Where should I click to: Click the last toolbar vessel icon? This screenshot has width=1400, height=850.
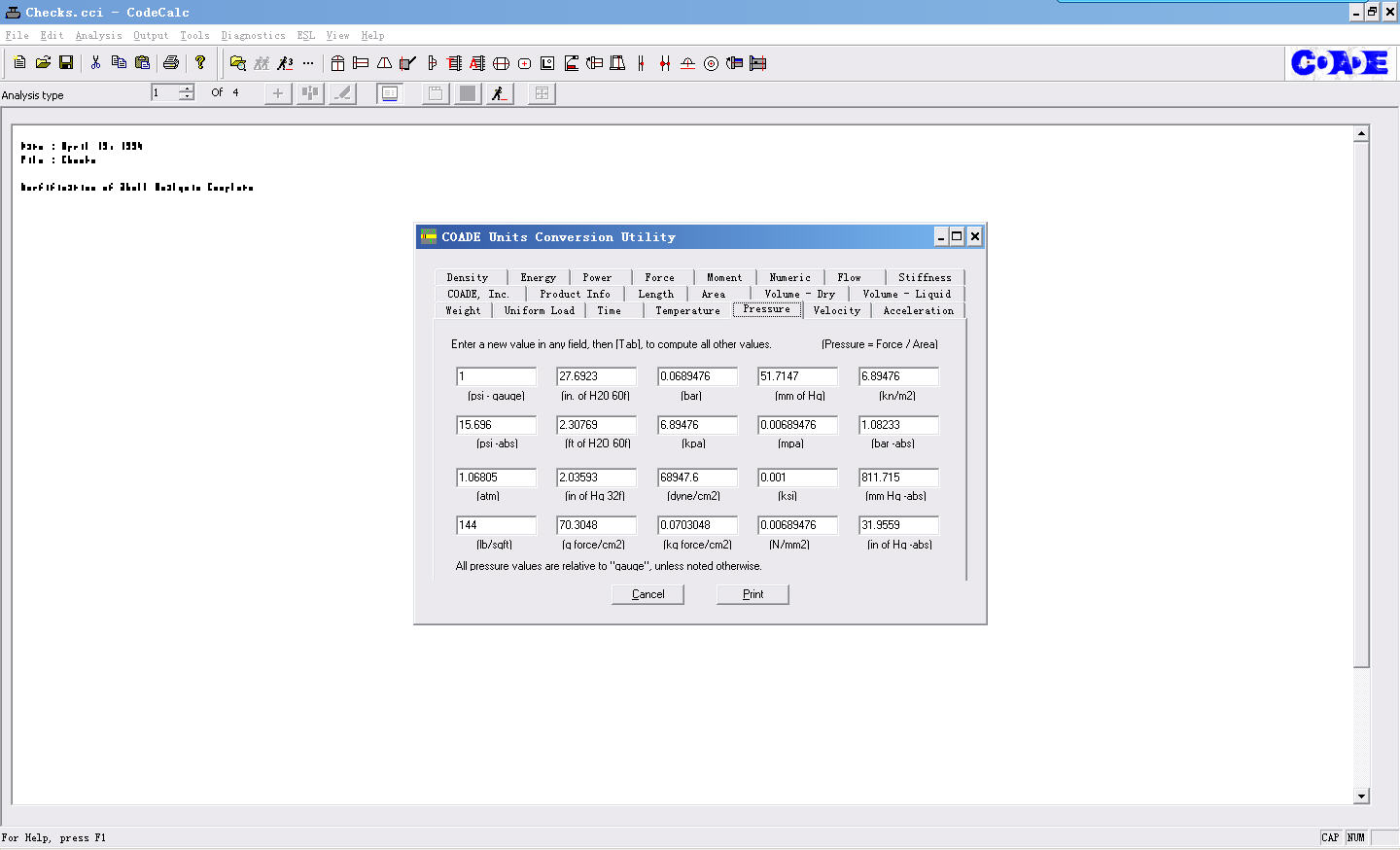point(757,63)
